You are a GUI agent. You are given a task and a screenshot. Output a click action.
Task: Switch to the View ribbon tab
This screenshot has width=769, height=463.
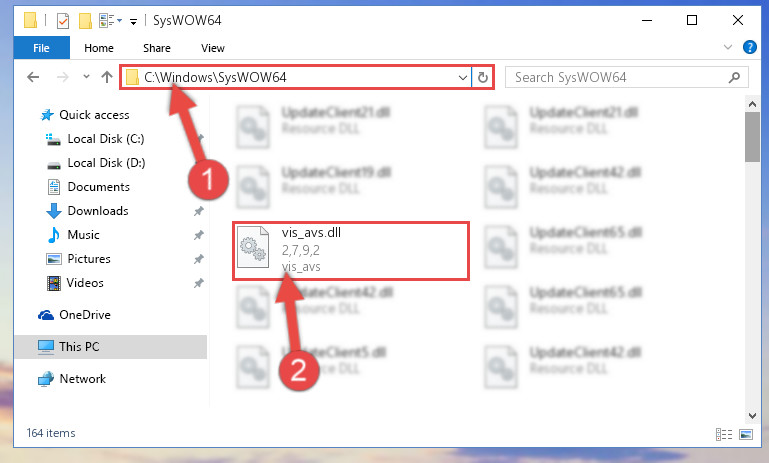tap(213, 48)
